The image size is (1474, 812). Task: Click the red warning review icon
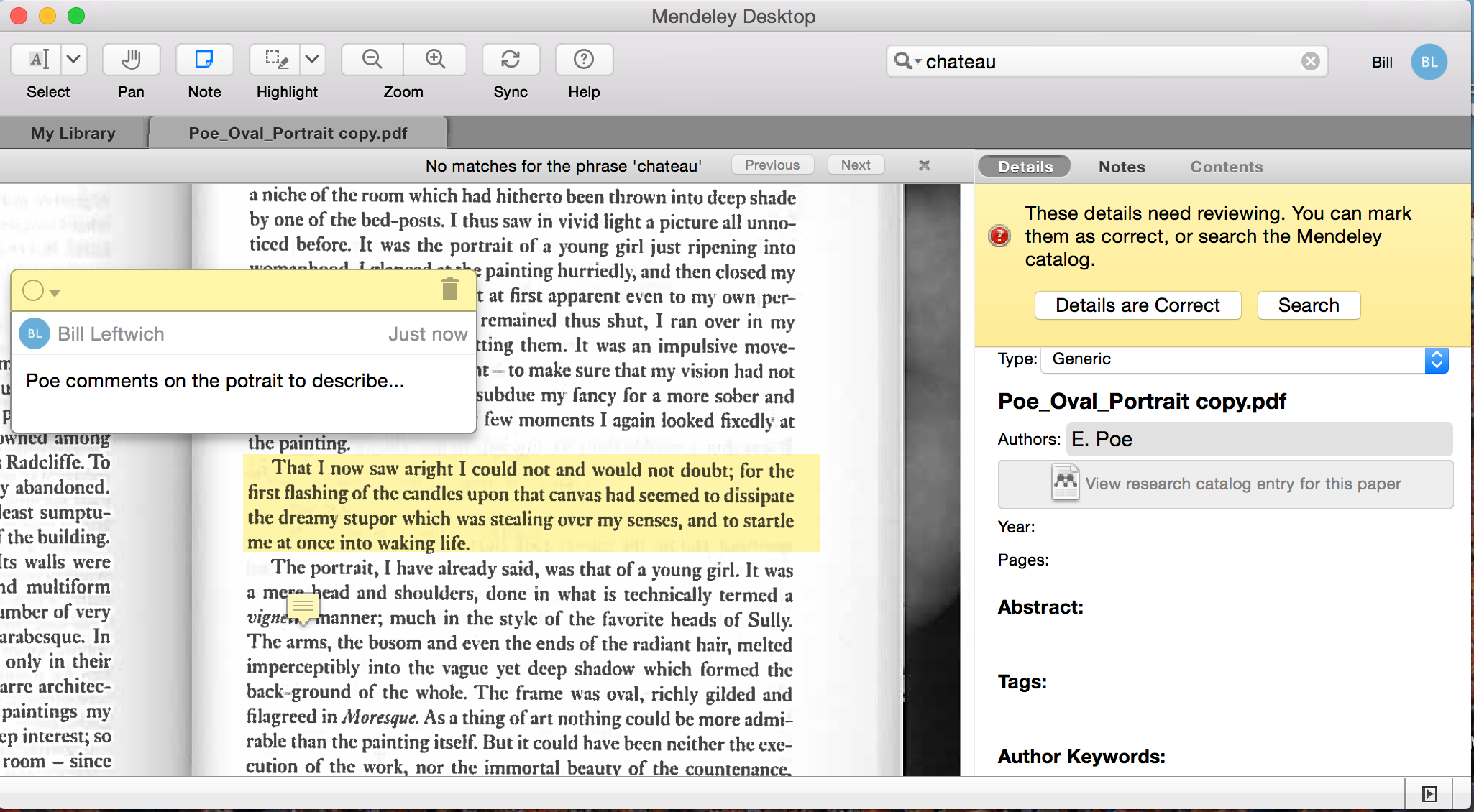coord(999,236)
